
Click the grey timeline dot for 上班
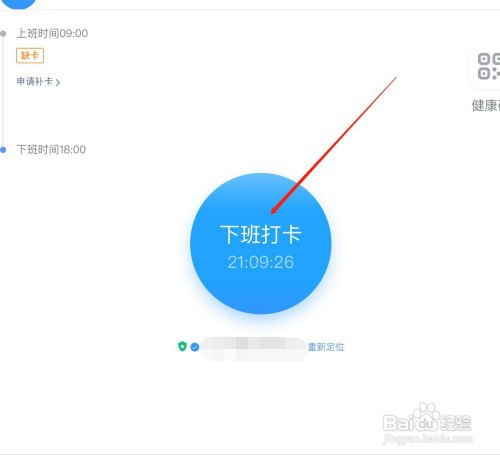(x=3, y=33)
